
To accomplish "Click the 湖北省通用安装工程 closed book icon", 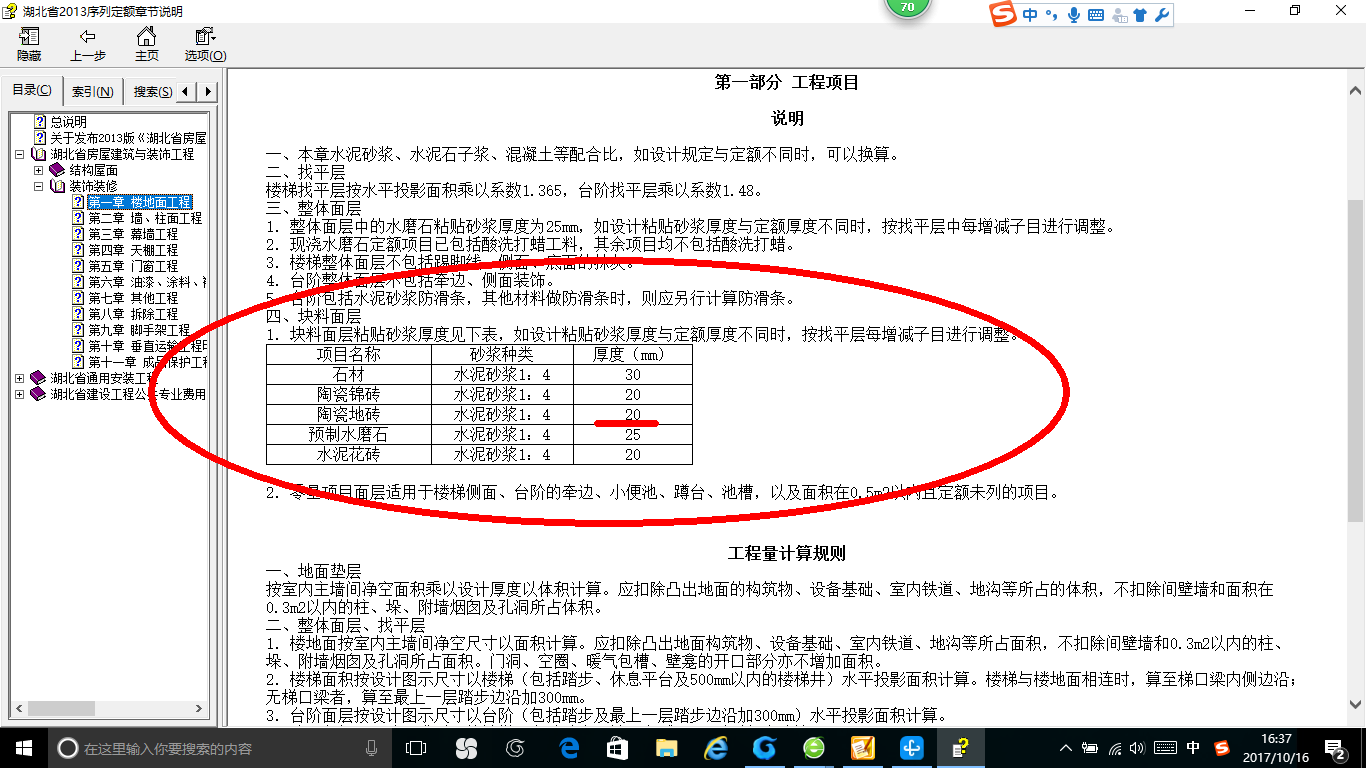I will pos(38,378).
